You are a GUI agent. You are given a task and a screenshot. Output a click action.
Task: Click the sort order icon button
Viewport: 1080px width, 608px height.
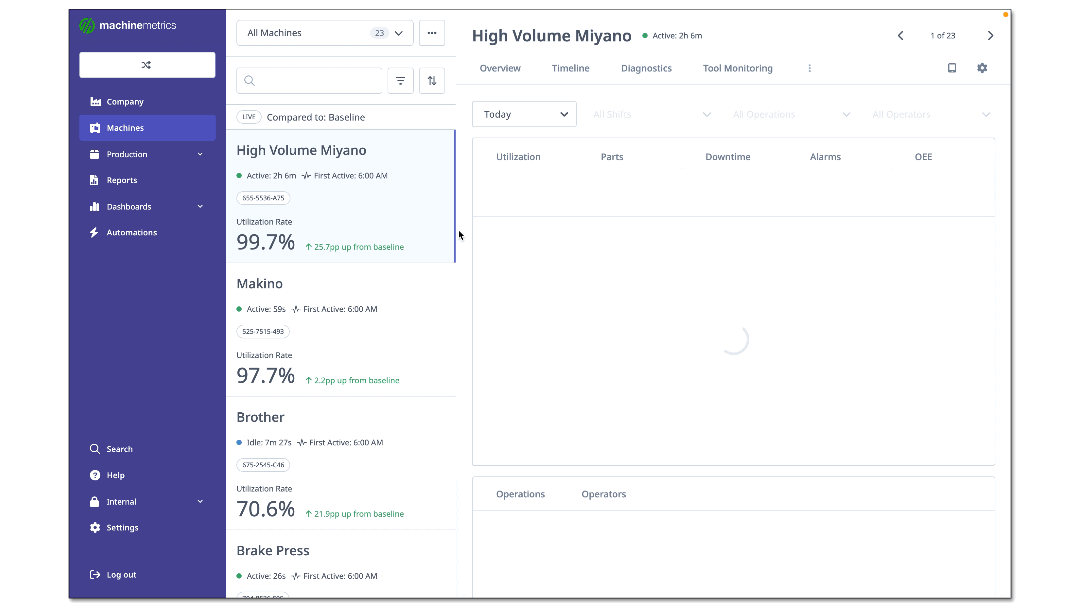pos(432,81)
